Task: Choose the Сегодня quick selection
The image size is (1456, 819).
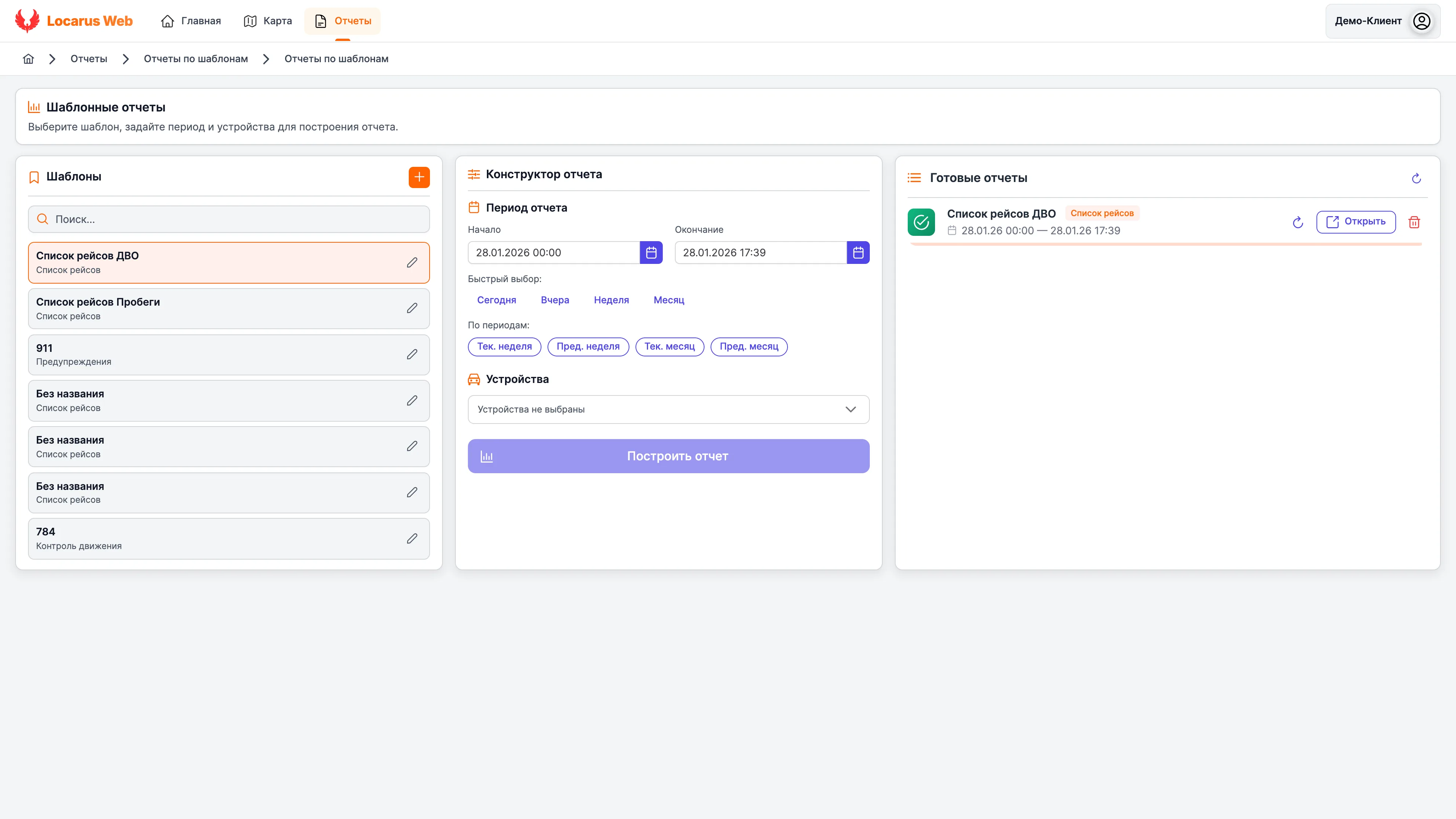Action: [496, 300]
